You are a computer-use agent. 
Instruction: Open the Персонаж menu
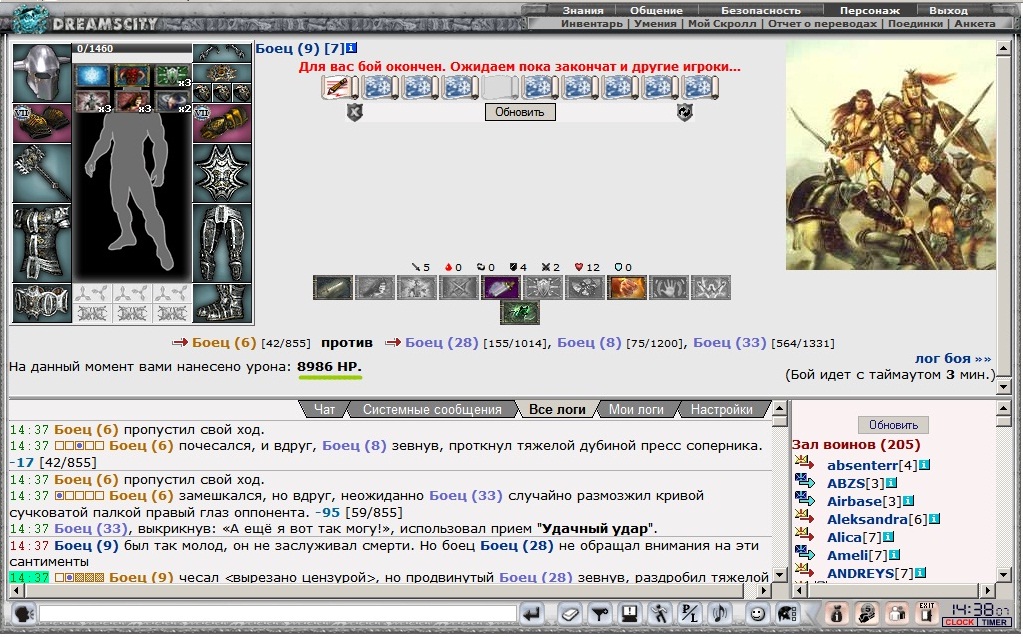[870, 10]
